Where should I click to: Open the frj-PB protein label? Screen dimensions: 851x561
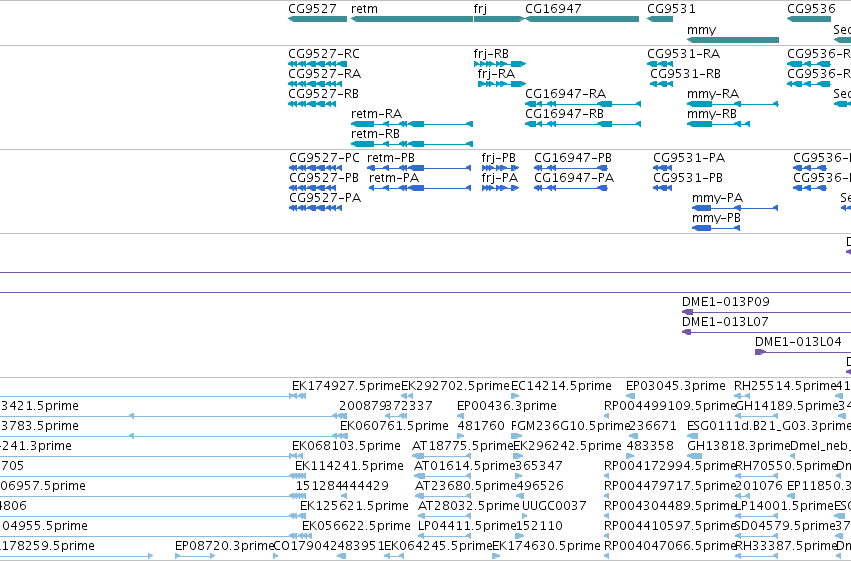(498, 158)
